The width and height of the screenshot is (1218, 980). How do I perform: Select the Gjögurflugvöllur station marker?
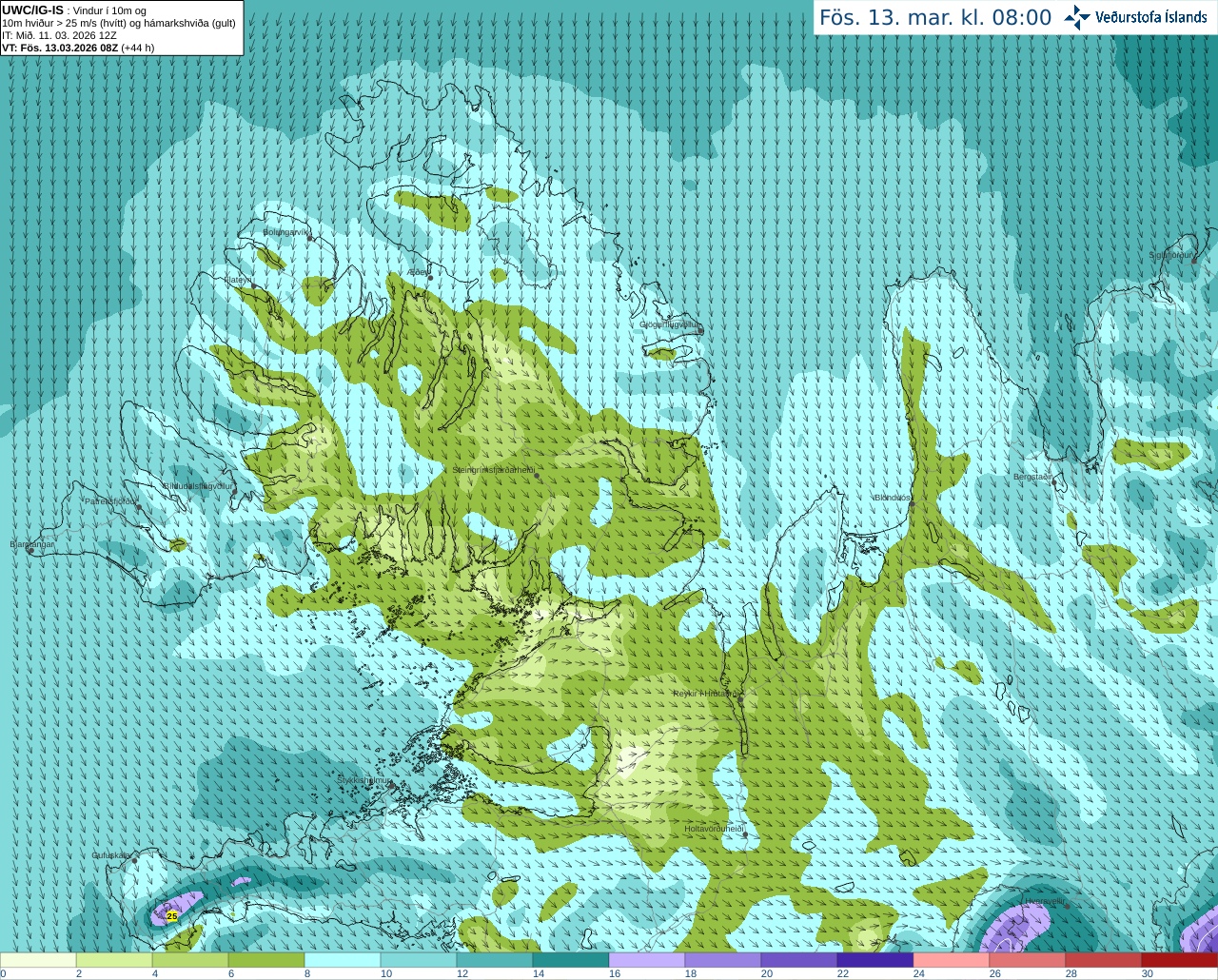700,331
